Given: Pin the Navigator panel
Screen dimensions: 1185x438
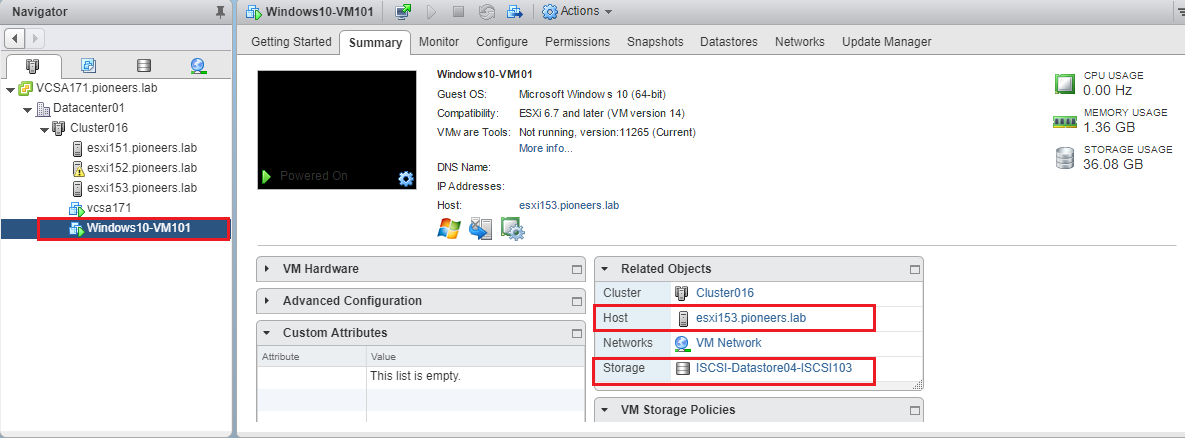Looking at the screenshot, I should point(220,12).
